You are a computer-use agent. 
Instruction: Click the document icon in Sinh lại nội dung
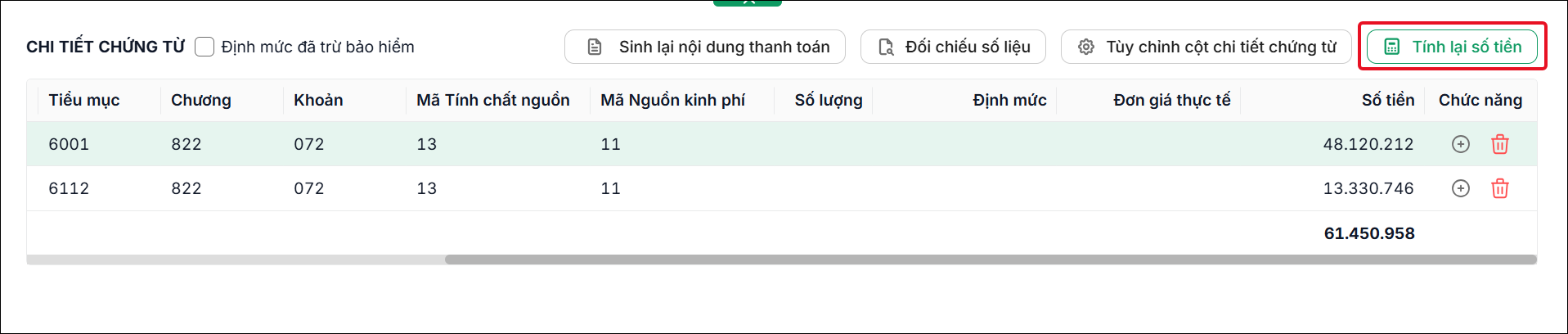[595, 47]
